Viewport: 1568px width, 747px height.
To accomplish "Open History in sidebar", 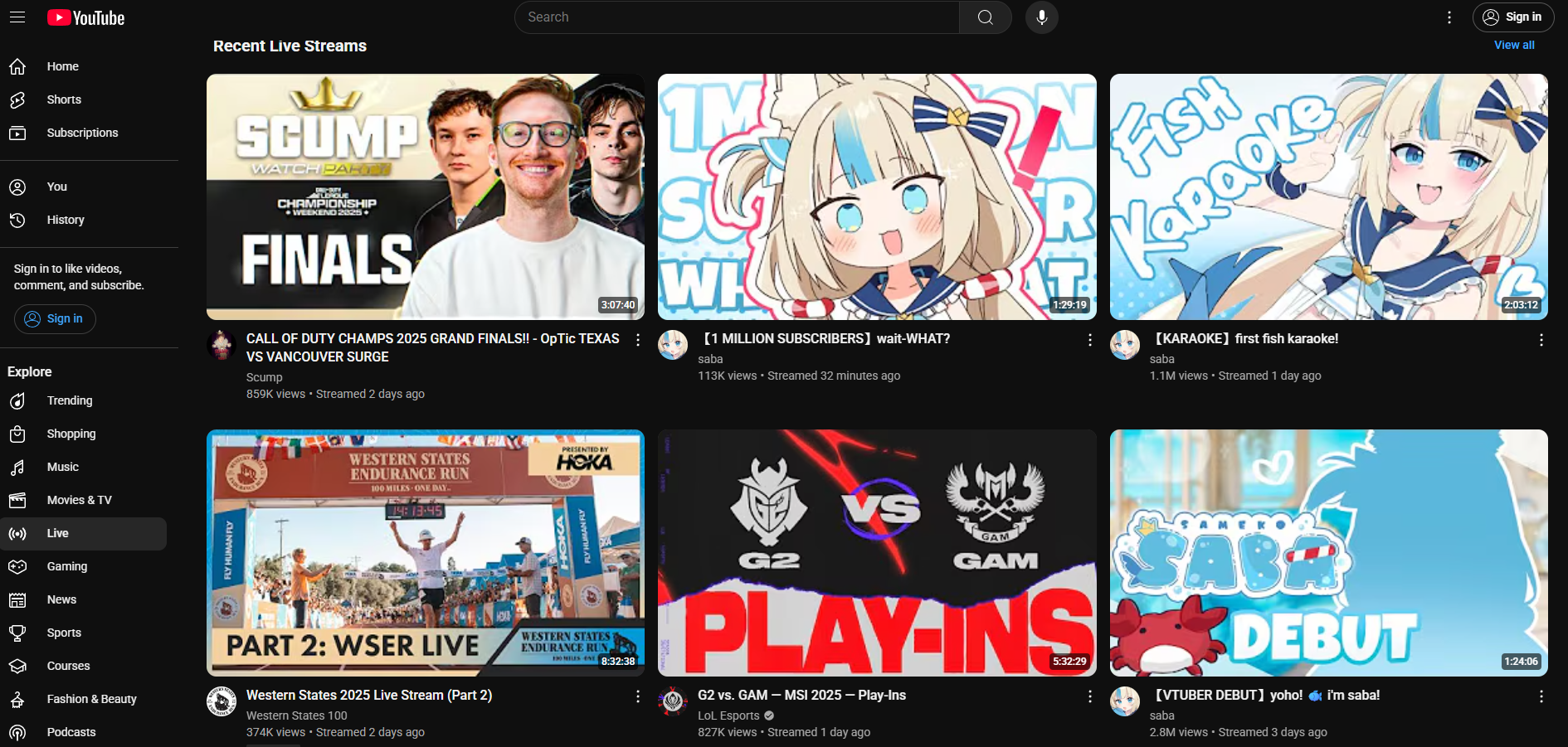I will [84, 220].
